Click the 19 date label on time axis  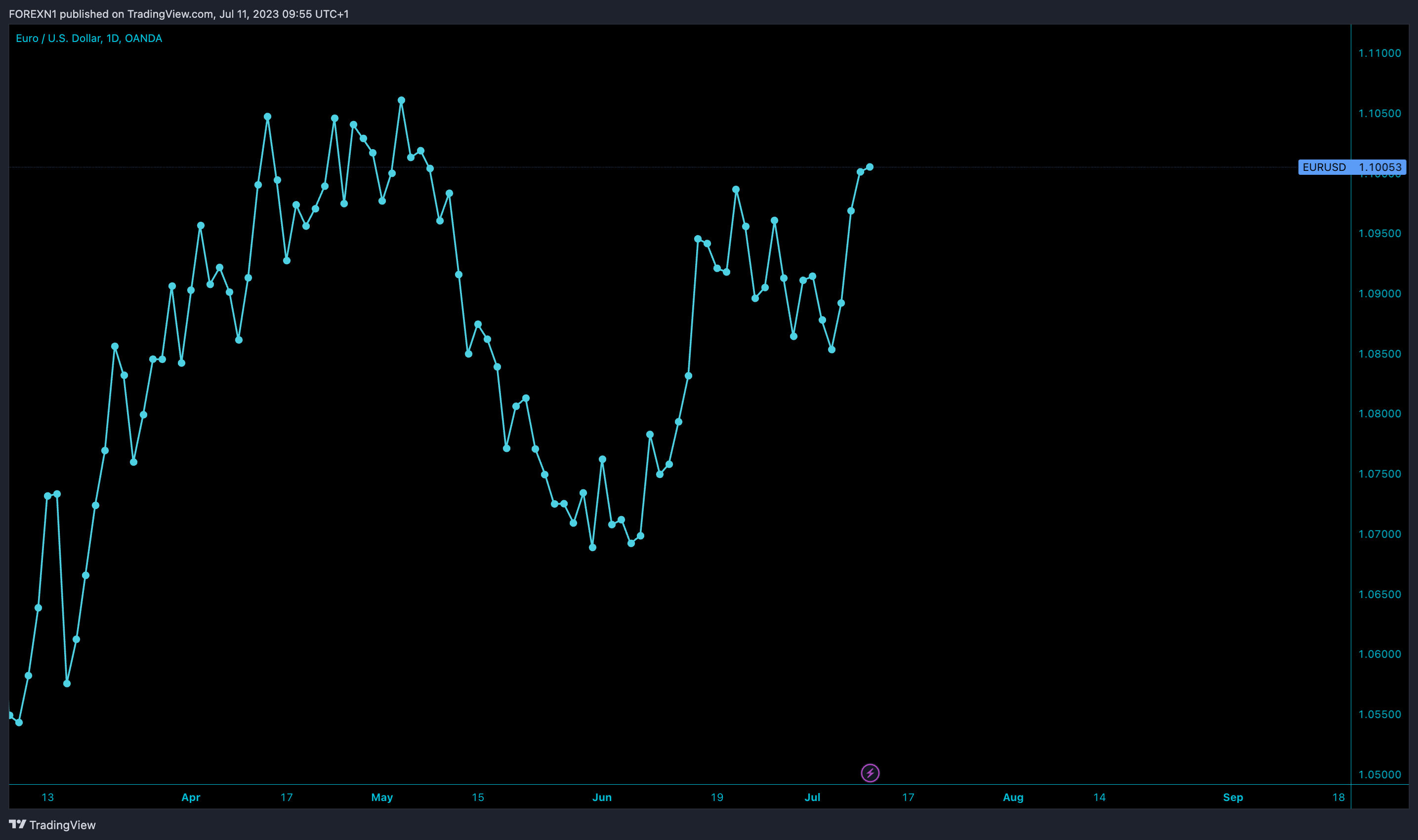(717, 797)
